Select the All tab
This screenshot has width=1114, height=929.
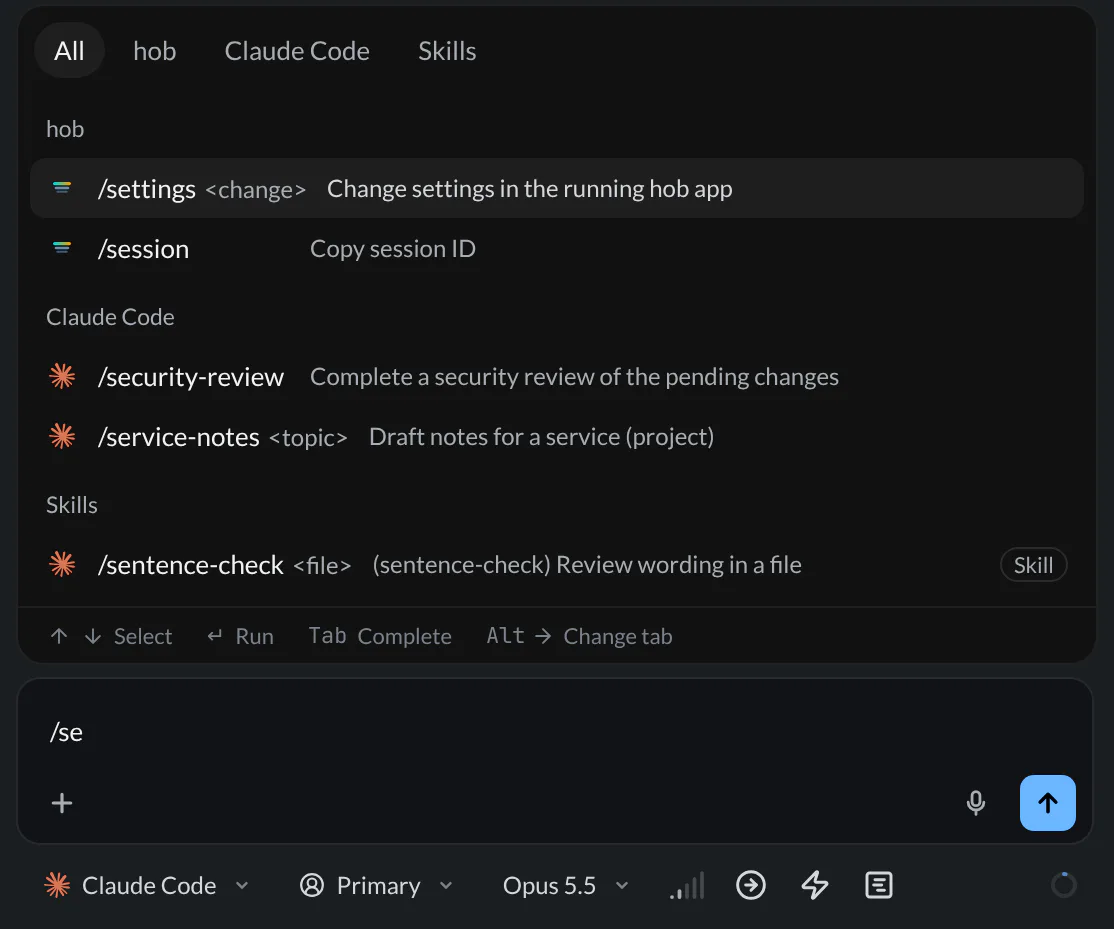pos(69,51)
